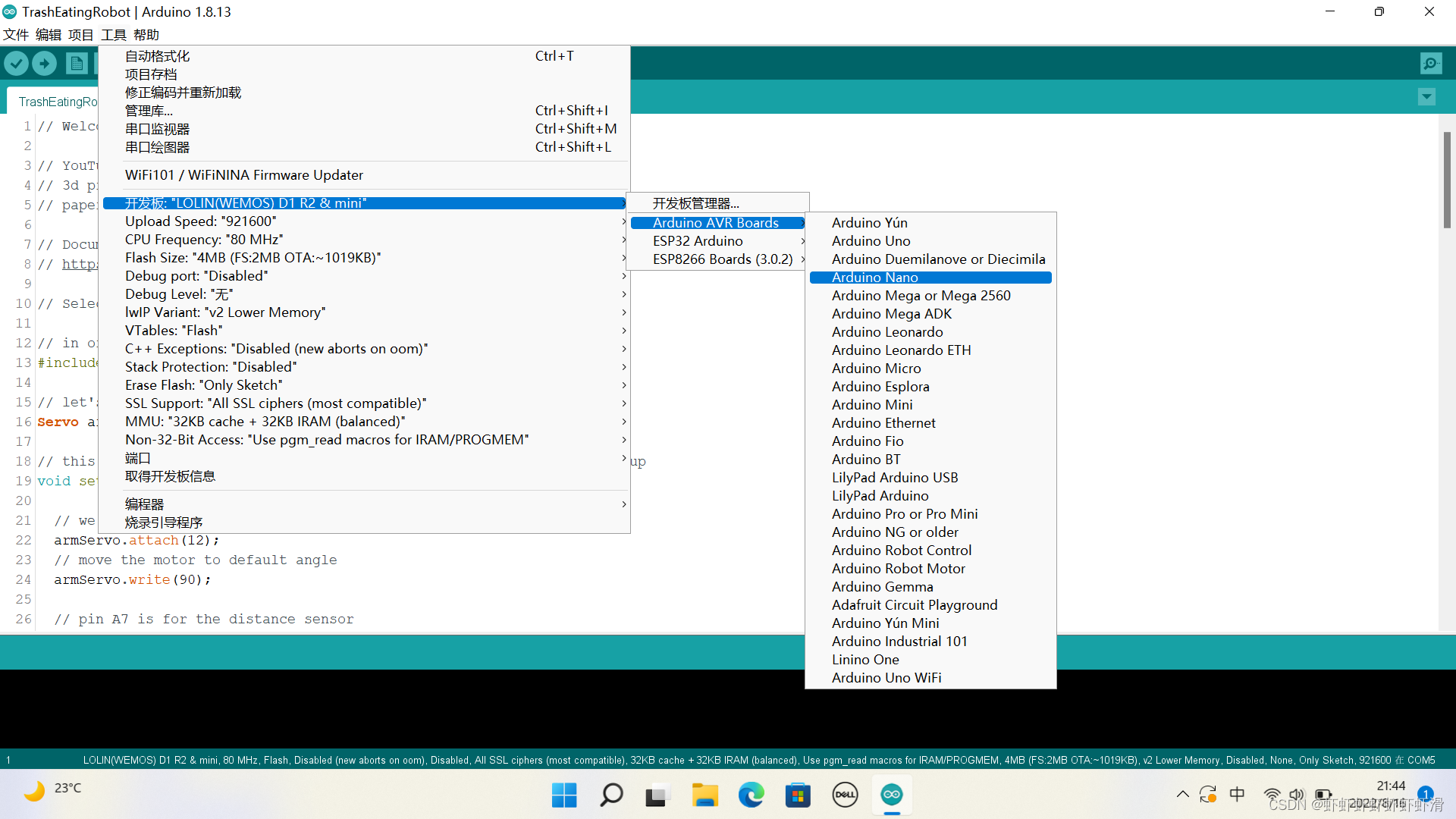
Task: Open the Serial Monitor magnifier icon
Action: [x=1431, y=64]
